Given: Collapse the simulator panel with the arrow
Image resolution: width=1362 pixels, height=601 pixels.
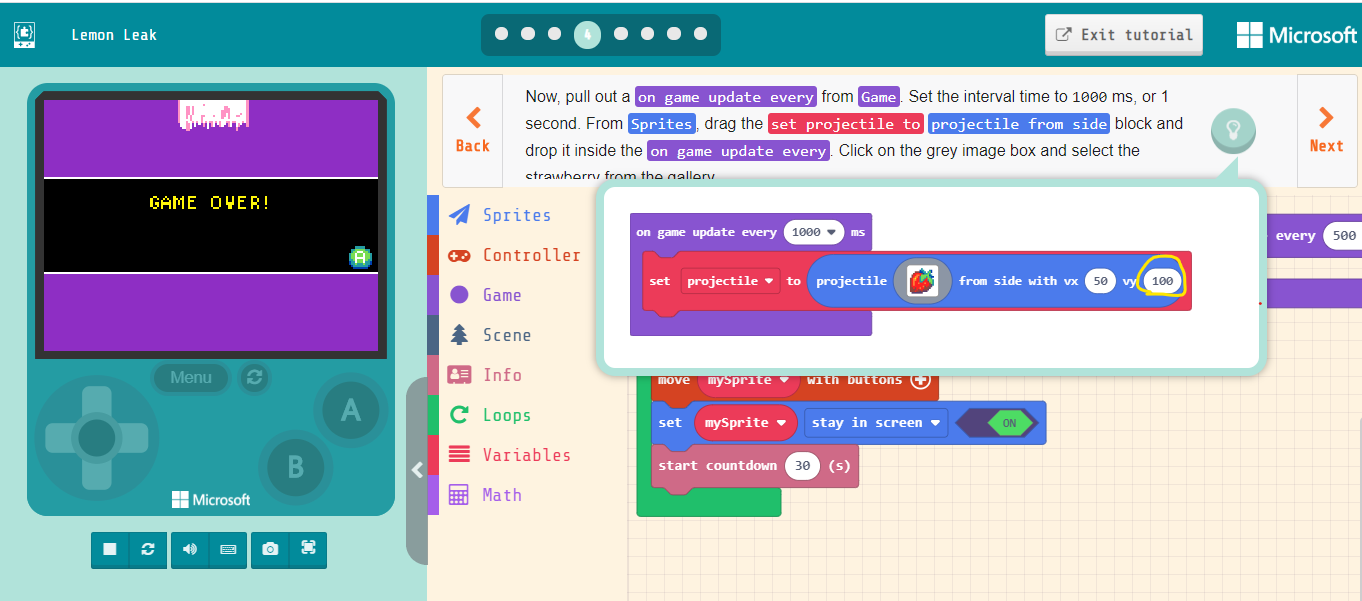Looking at the screenshot, I should click(x=417, y=470).
